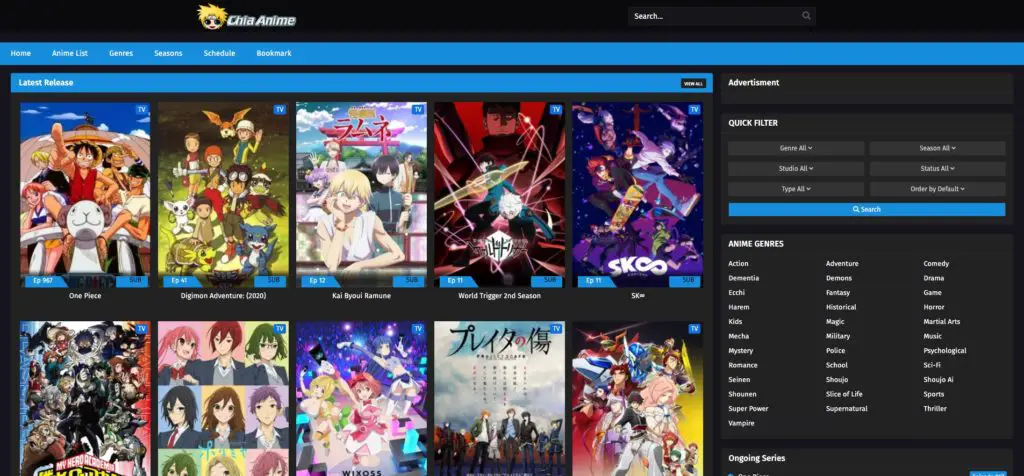Select the Ecchi genre
The height and width of the screenshot is (476, 1024).
click(x=737, y=293)
